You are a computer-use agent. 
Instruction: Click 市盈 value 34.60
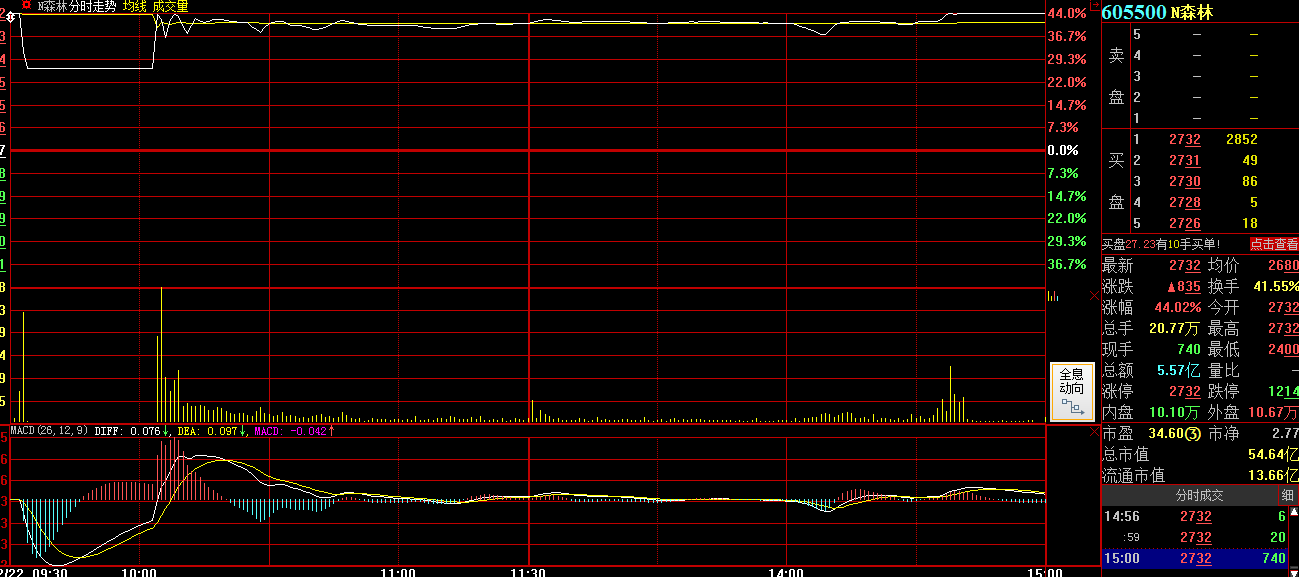click(1164, 434)
